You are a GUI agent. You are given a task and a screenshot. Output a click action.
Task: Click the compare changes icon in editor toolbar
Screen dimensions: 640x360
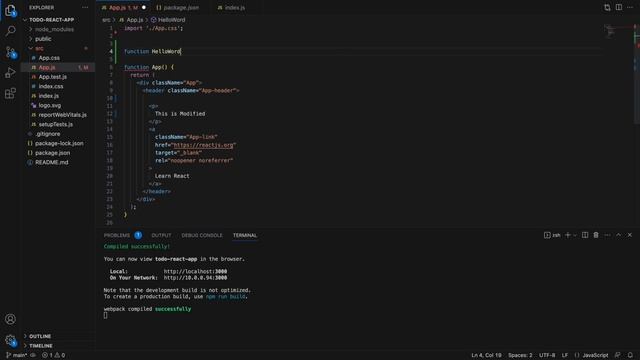coord(607,7)
